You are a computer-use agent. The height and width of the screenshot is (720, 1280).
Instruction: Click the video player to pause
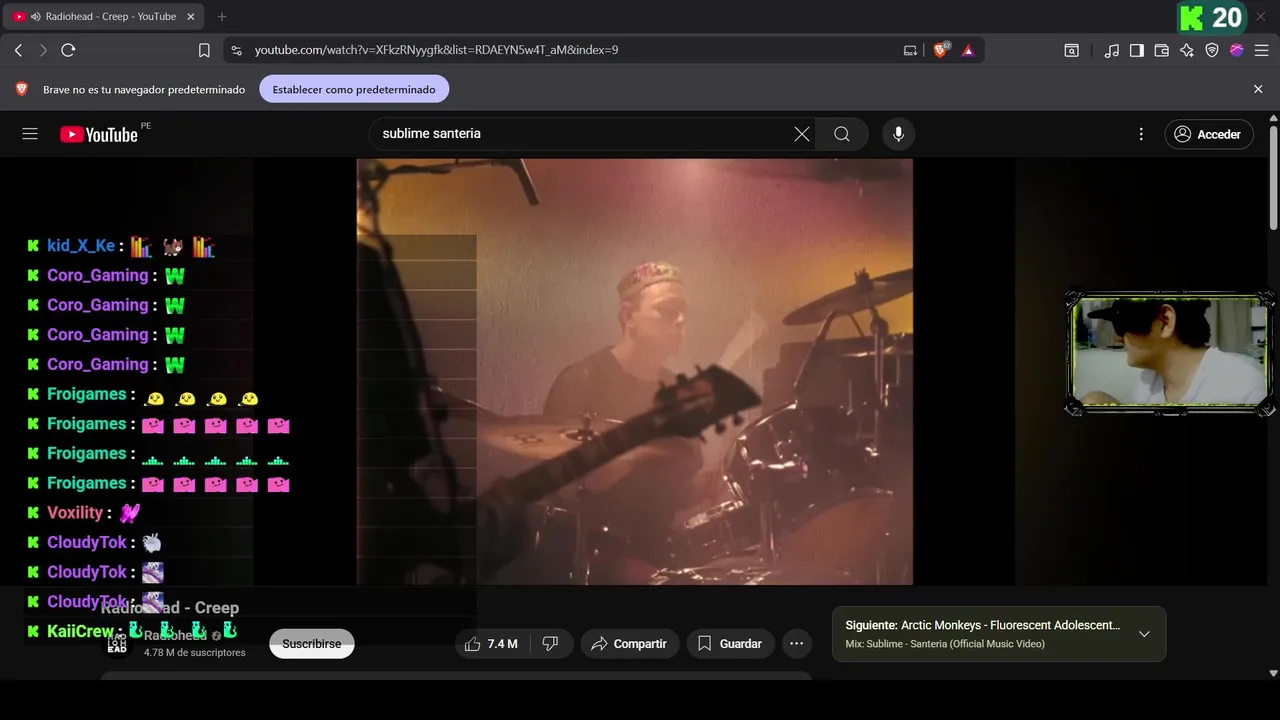click(635, 372)
